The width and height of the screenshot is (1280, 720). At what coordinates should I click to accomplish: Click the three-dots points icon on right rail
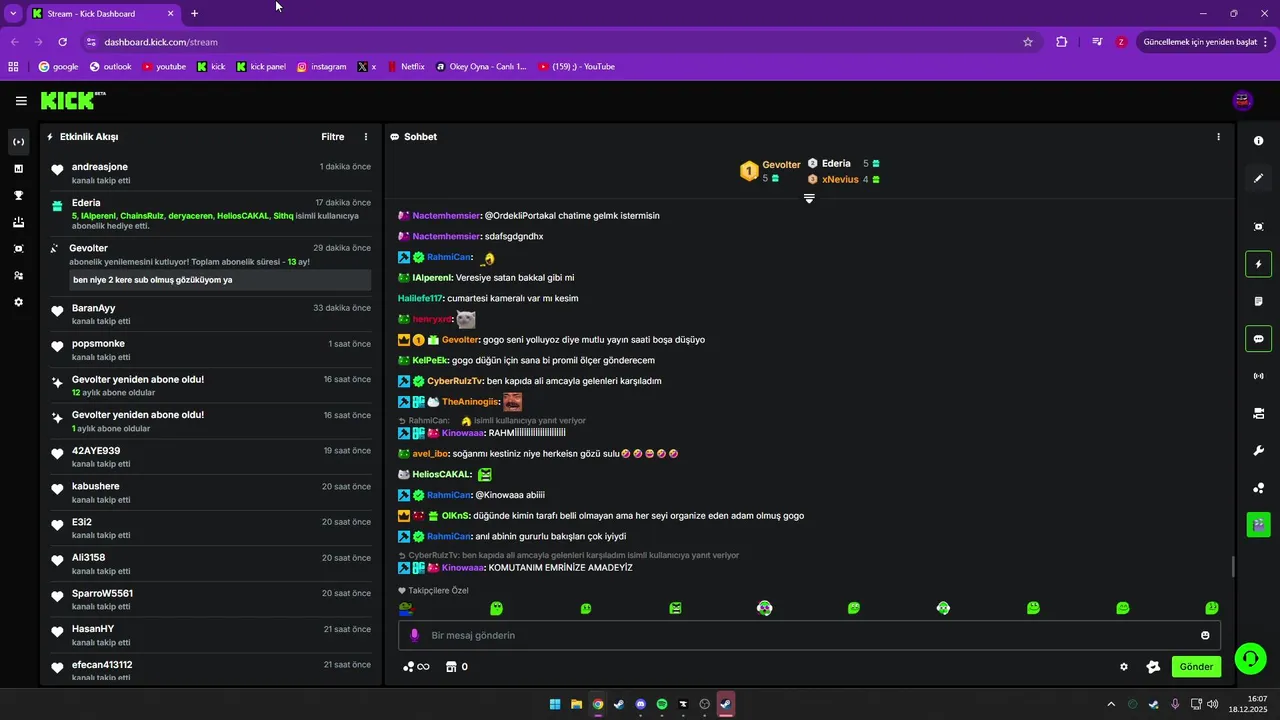[1258, 488]
